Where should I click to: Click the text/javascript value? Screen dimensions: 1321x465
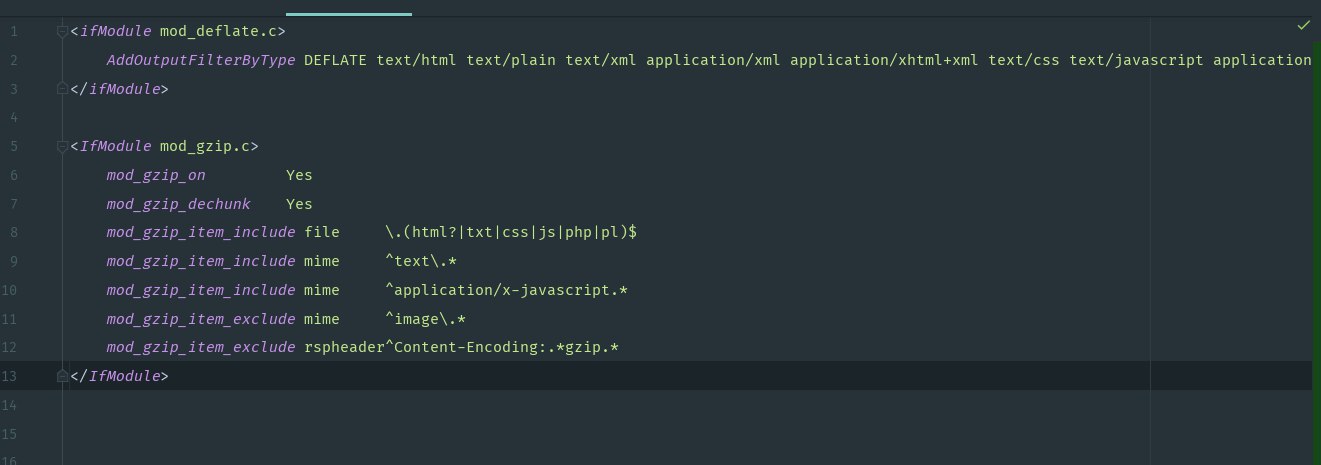pyautogui.click(x=1136, y=60)
